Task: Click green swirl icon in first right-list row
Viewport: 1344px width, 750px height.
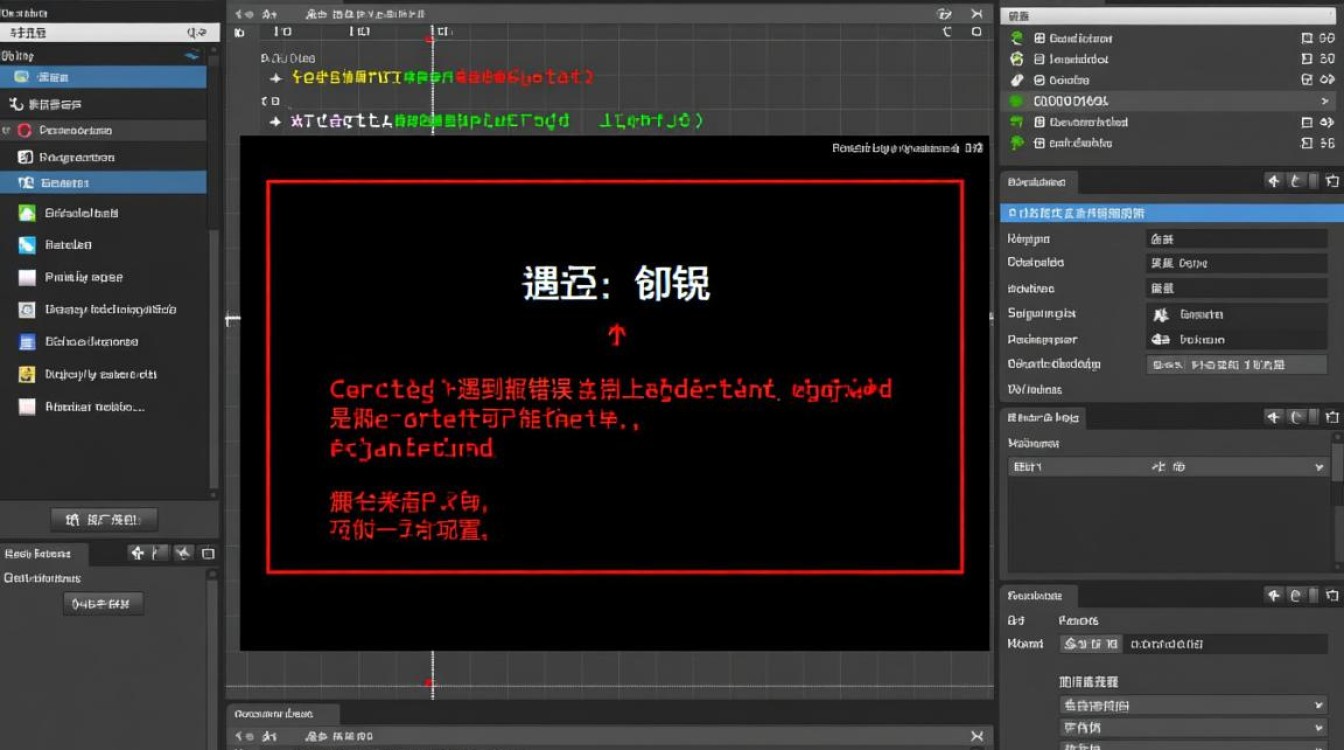Action: click(1017, 38)
